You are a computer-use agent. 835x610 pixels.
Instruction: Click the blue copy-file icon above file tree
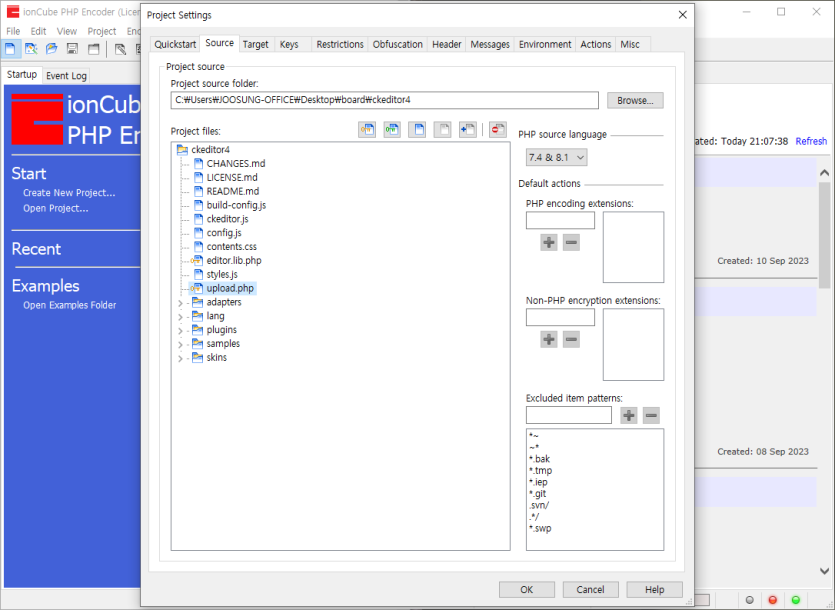click(x=418, y=129)
